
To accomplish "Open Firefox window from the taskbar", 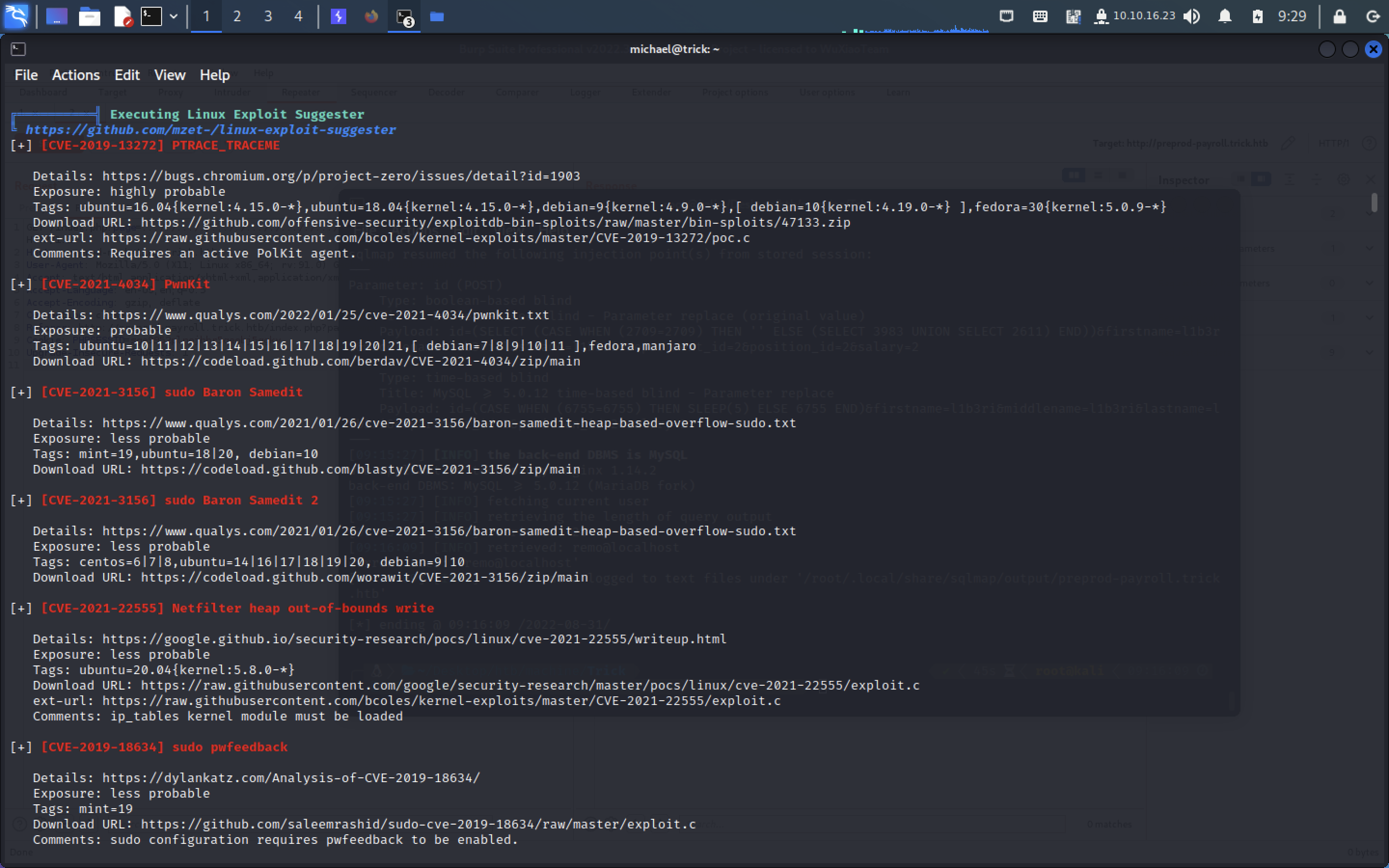I will coord(371,16).
